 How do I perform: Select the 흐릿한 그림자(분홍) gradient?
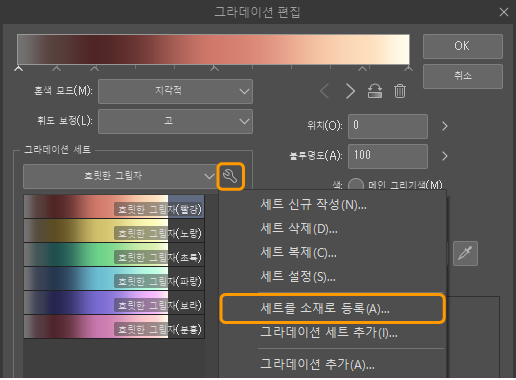point(114,327)
